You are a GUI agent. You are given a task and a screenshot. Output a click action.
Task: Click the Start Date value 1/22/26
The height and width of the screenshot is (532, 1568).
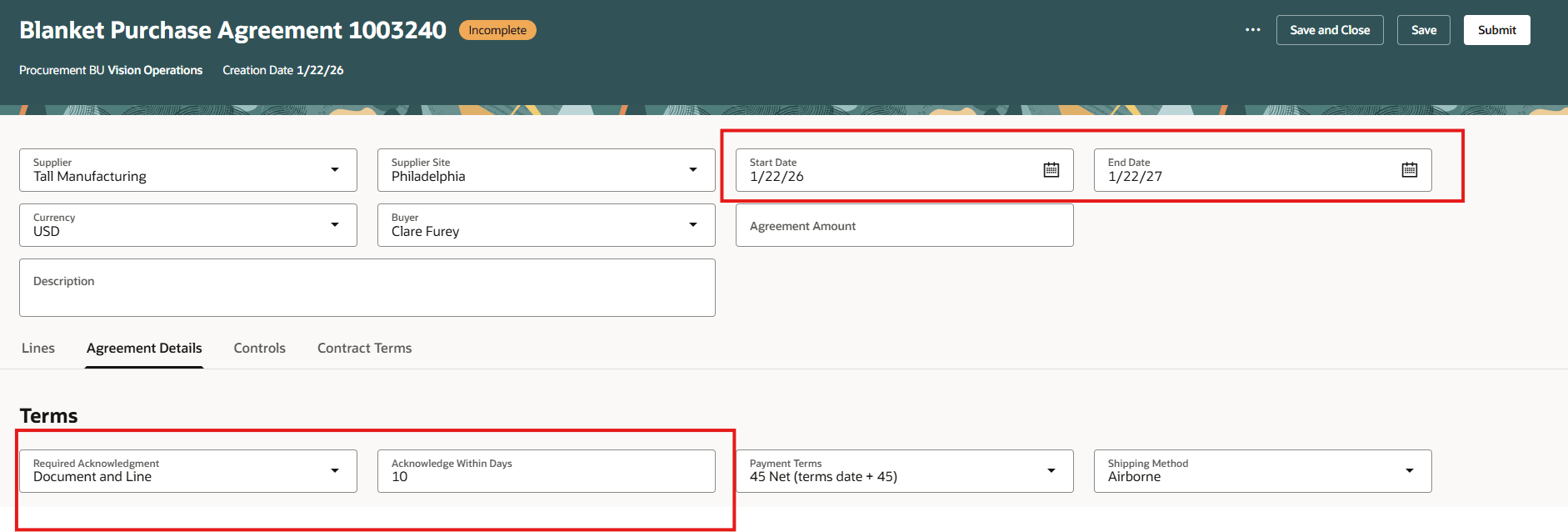click(x=777, y=177)
